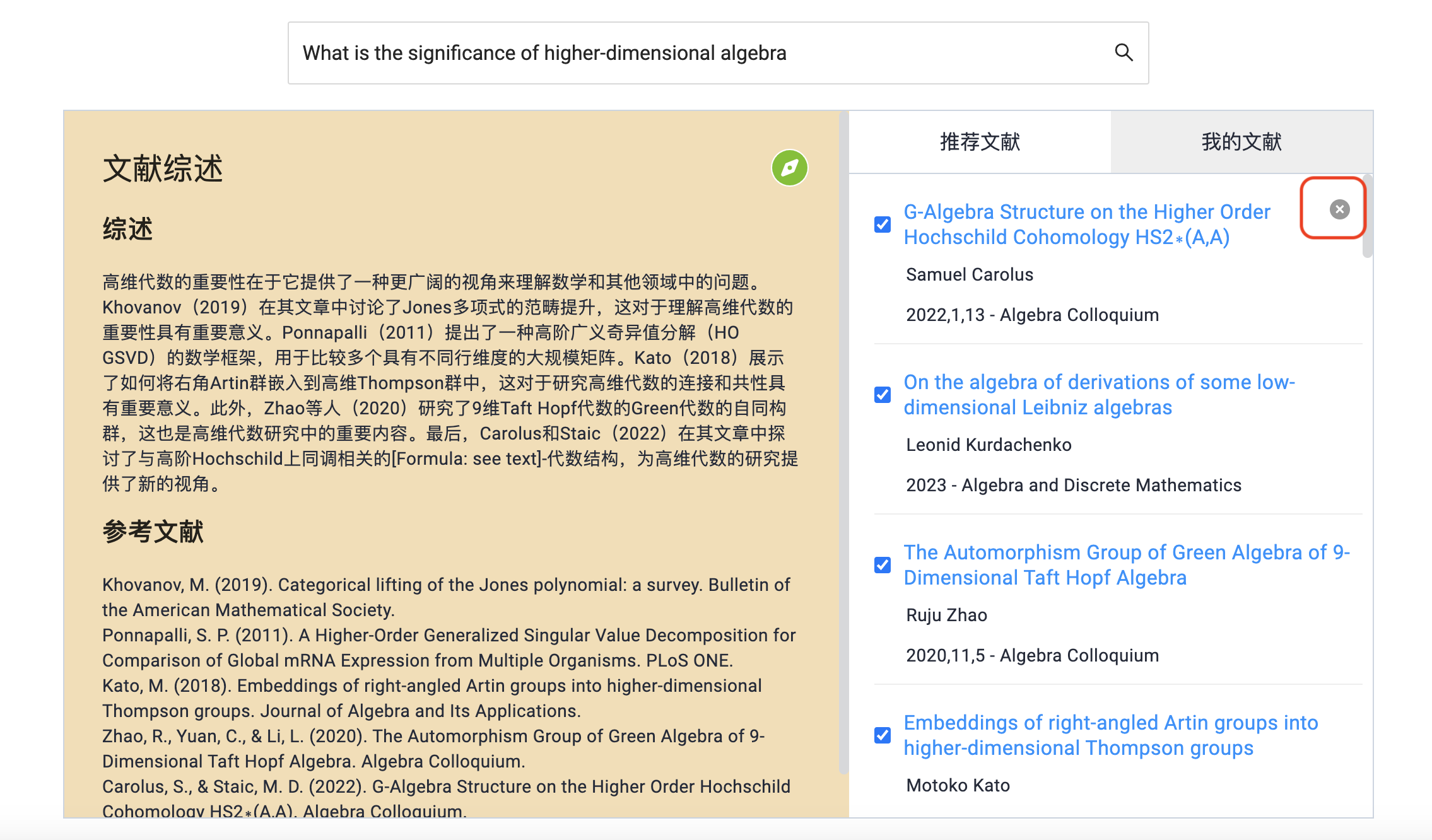Toggle checkbox for Green Algebra Taft paper
Viewport: 1432px width, 840px height.
883,565
